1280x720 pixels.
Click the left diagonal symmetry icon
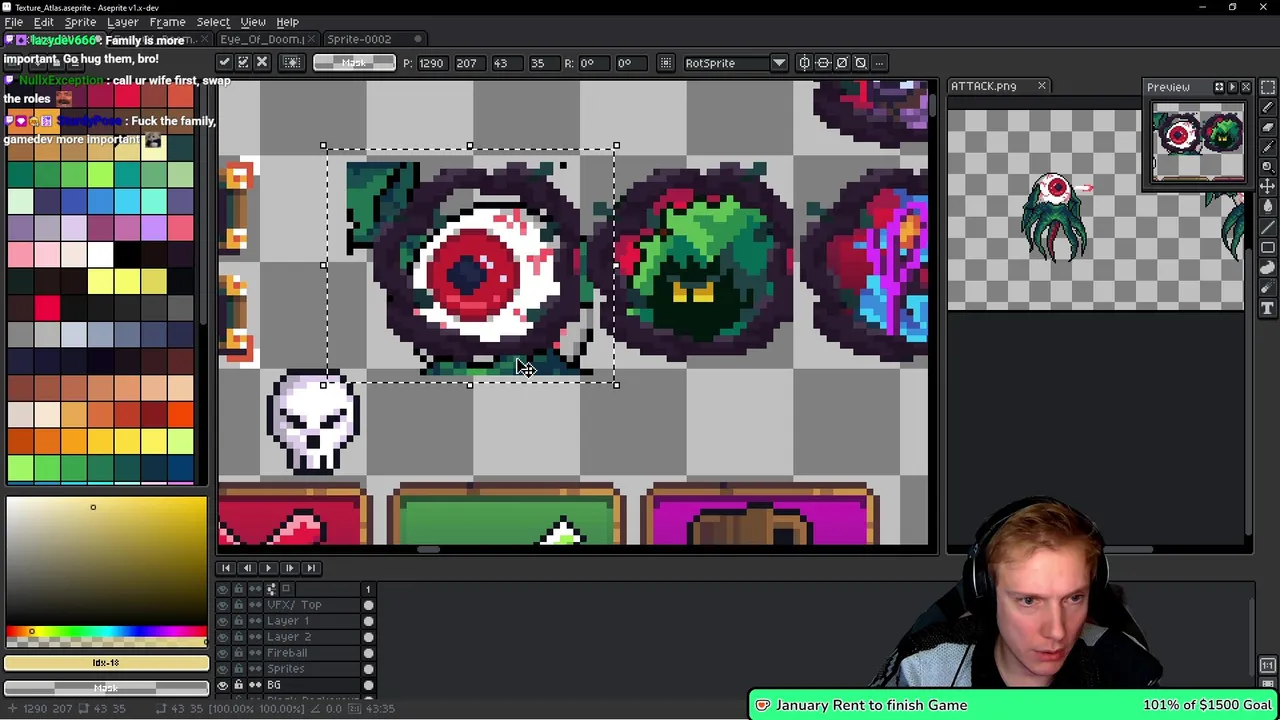pos(861,63)
